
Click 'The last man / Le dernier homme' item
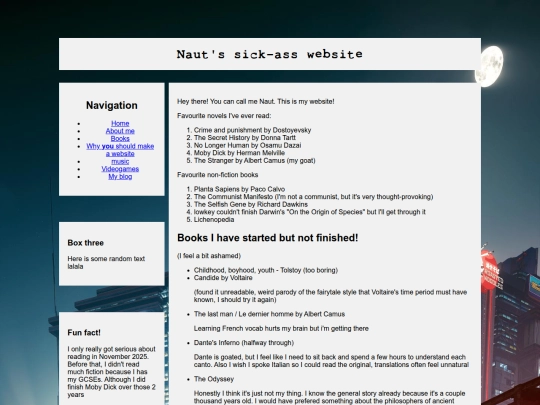[269, 314]
